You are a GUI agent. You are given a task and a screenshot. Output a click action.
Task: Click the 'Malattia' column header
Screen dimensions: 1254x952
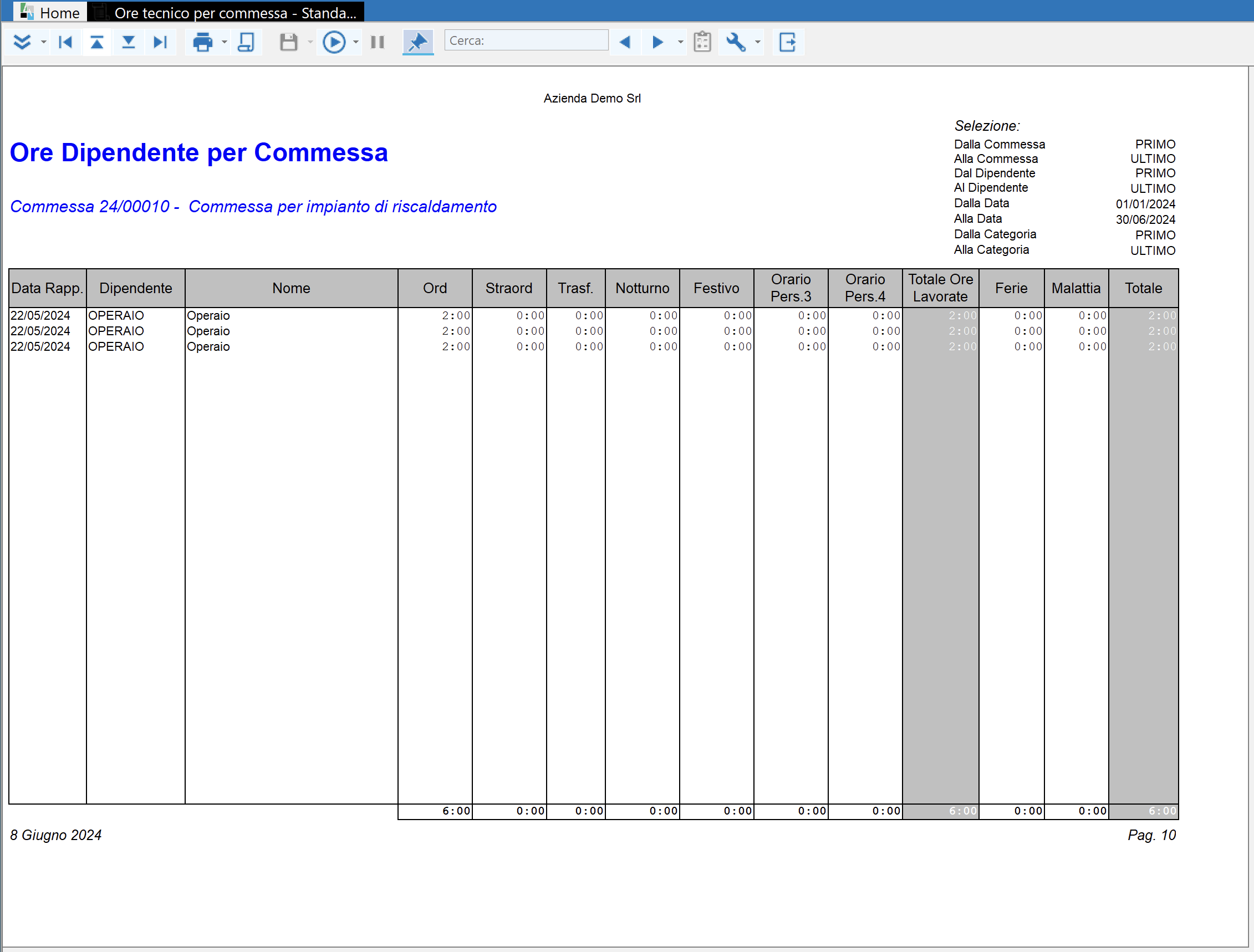1076,289
